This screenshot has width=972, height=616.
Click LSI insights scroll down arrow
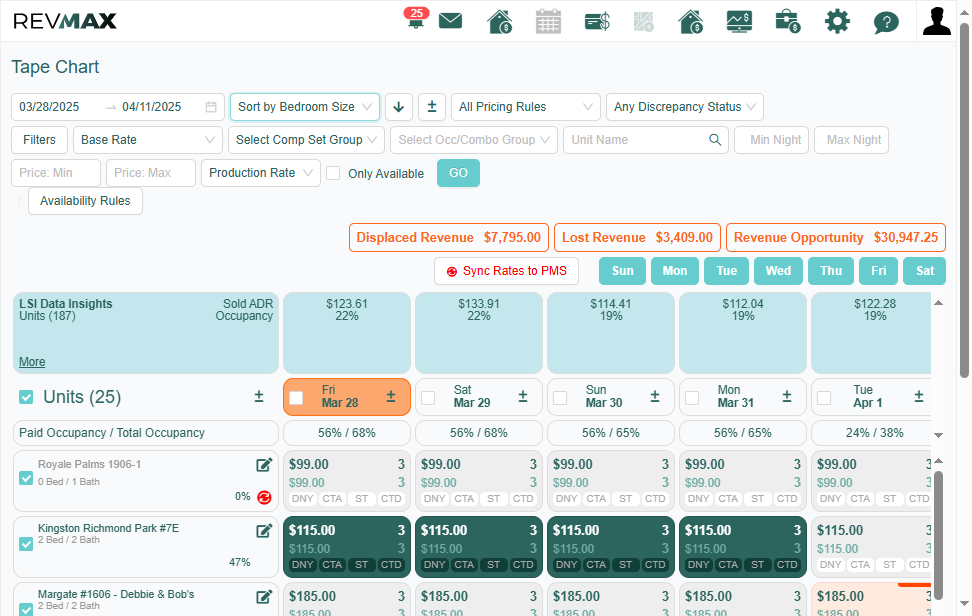point(939,435)
